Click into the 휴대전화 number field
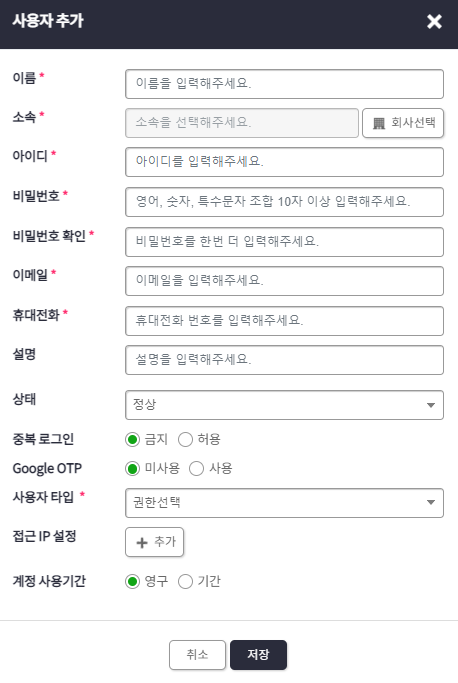The width and height of the screenshot is (458, 683). click(284, 321)
